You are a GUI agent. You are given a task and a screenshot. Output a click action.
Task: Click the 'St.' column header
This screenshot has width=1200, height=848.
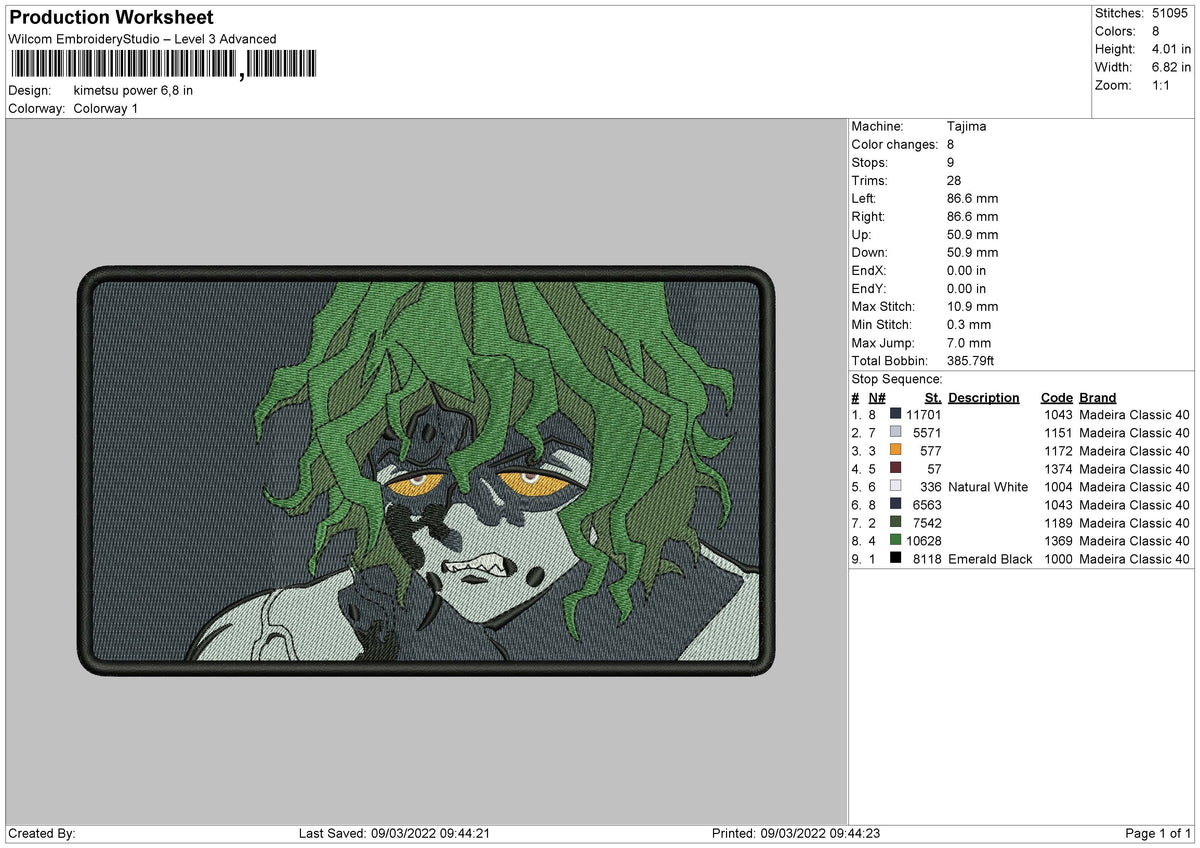click(933, 397)
